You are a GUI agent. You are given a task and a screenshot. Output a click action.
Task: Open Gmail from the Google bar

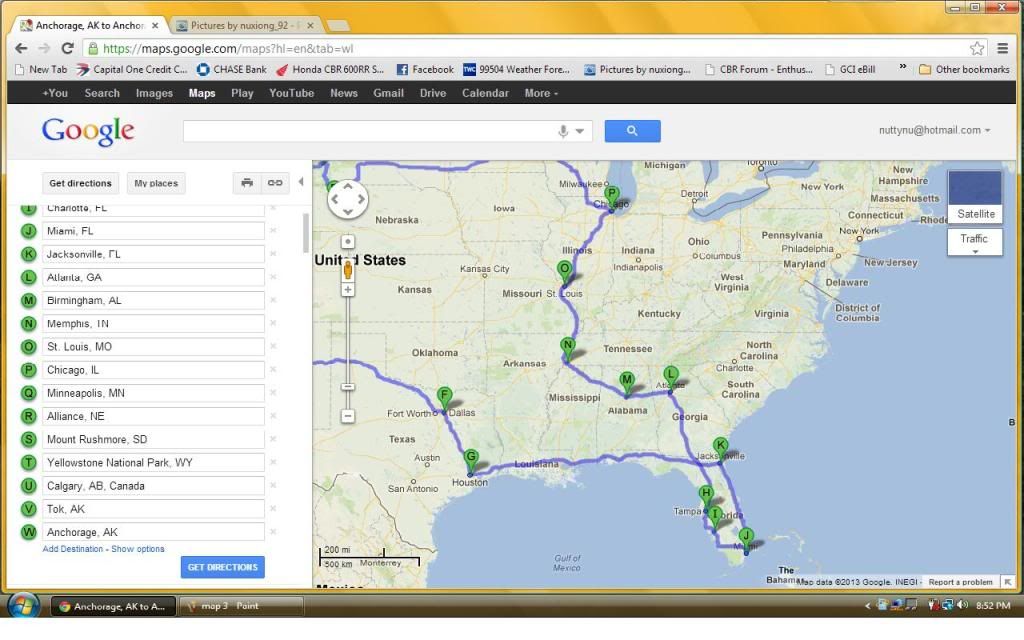coord(389,93)
